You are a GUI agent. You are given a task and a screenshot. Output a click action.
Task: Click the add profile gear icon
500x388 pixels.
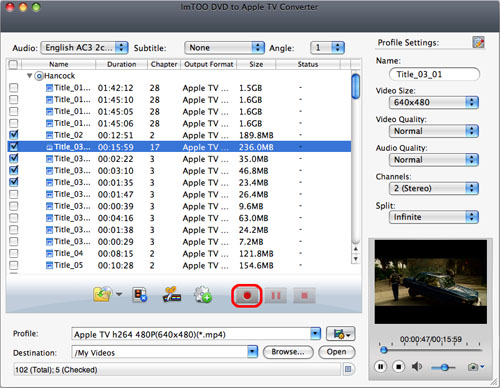coord(203,295)
